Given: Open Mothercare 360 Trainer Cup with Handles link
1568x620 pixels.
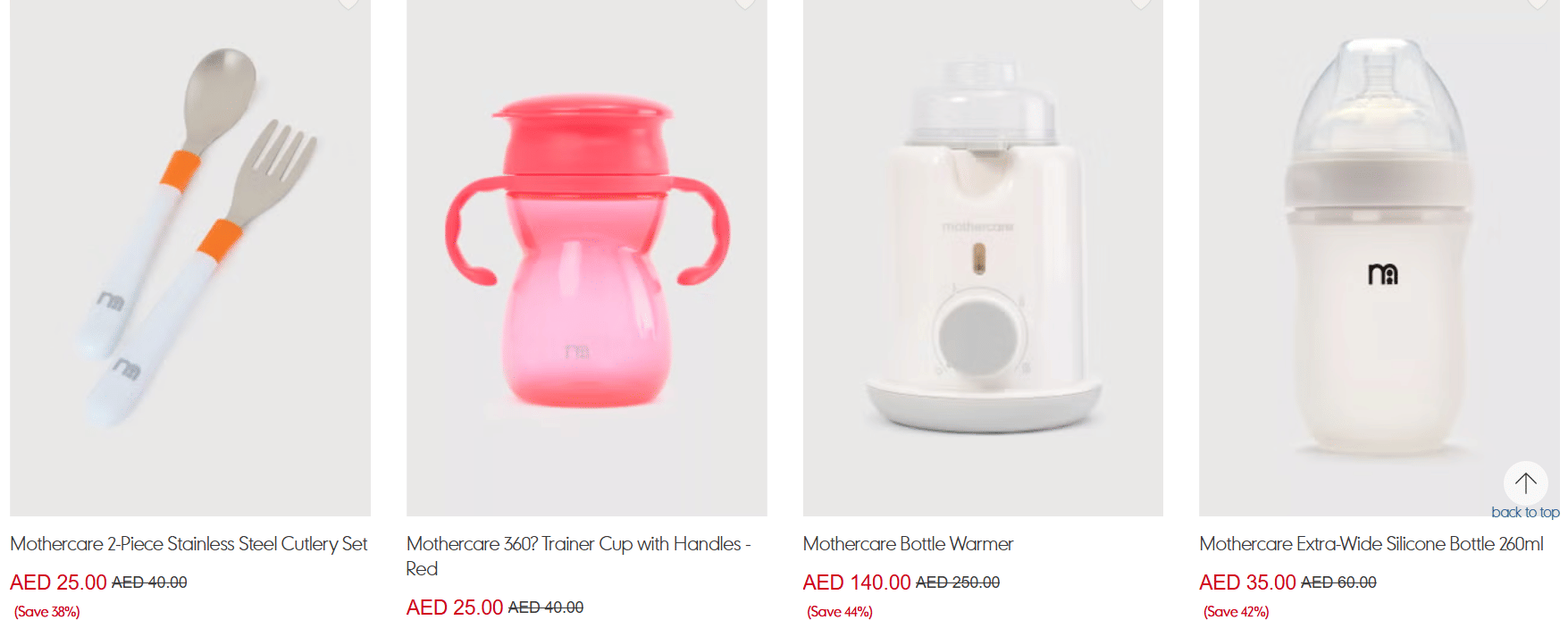Looking at the screenshot, I should pos(578,556).
